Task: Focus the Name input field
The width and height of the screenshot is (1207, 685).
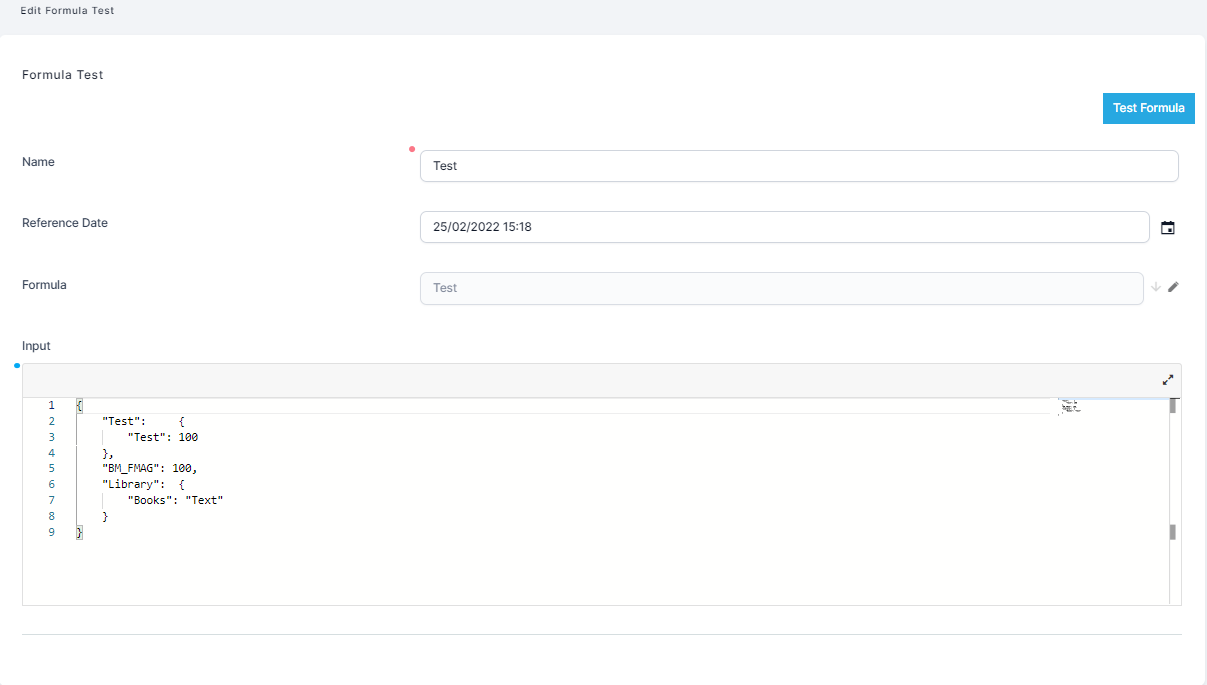Action: 798,166
